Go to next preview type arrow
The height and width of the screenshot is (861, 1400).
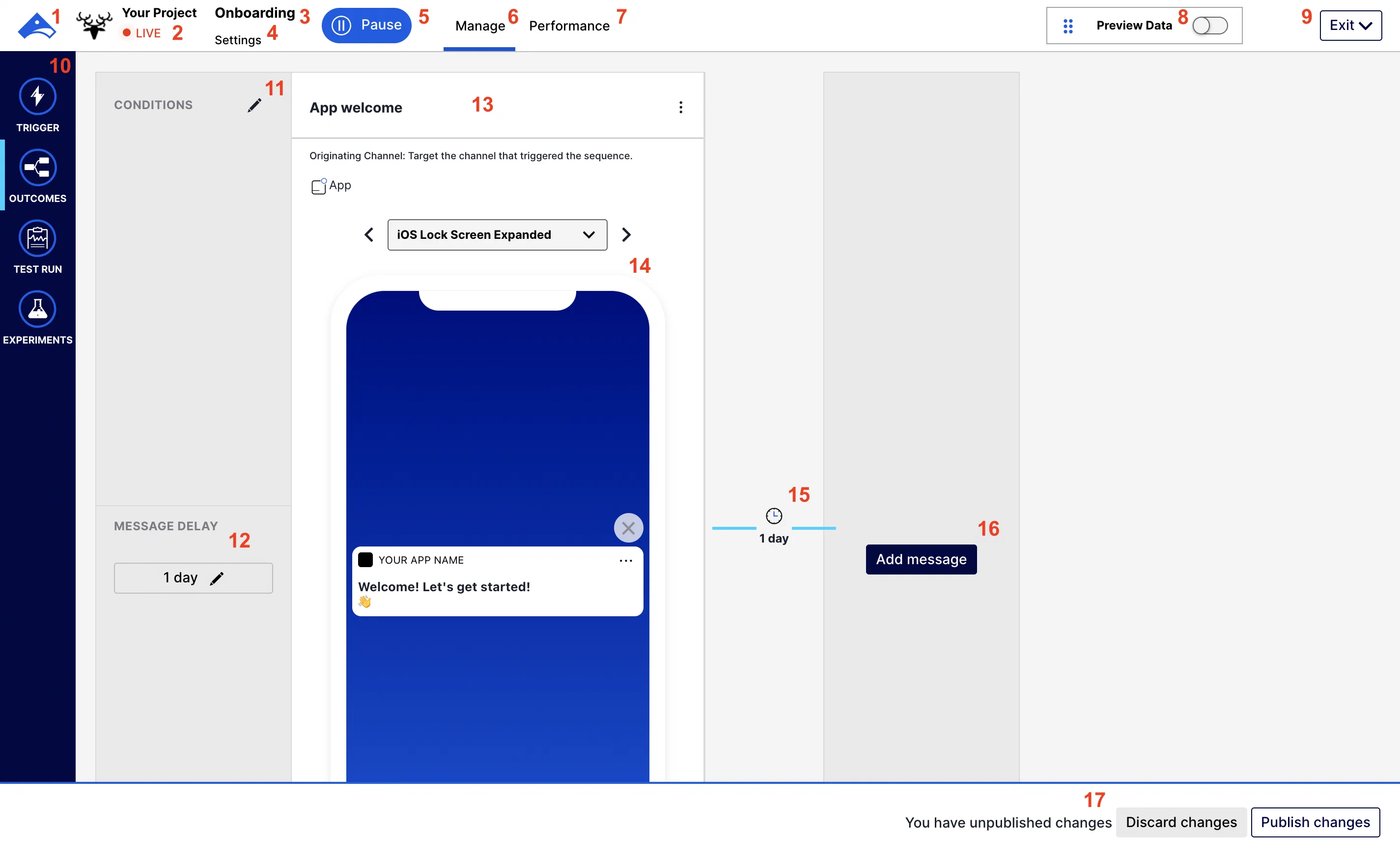pos(626,234)
